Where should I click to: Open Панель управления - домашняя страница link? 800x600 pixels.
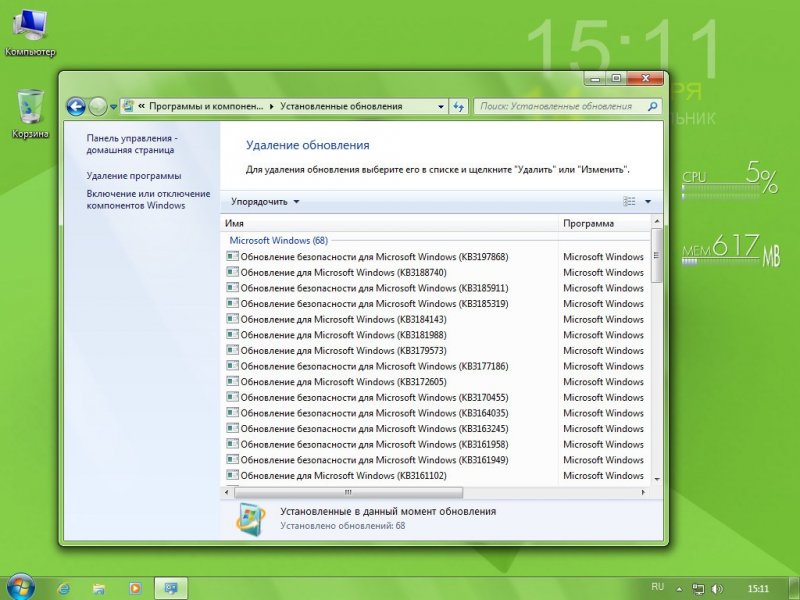tap(132, 144)
